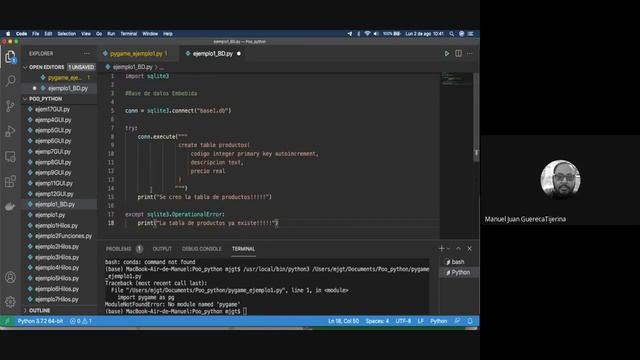This screenshot has width=640, height=360.
Task: Open Explorer views and more actions
Action: point(87,53)
